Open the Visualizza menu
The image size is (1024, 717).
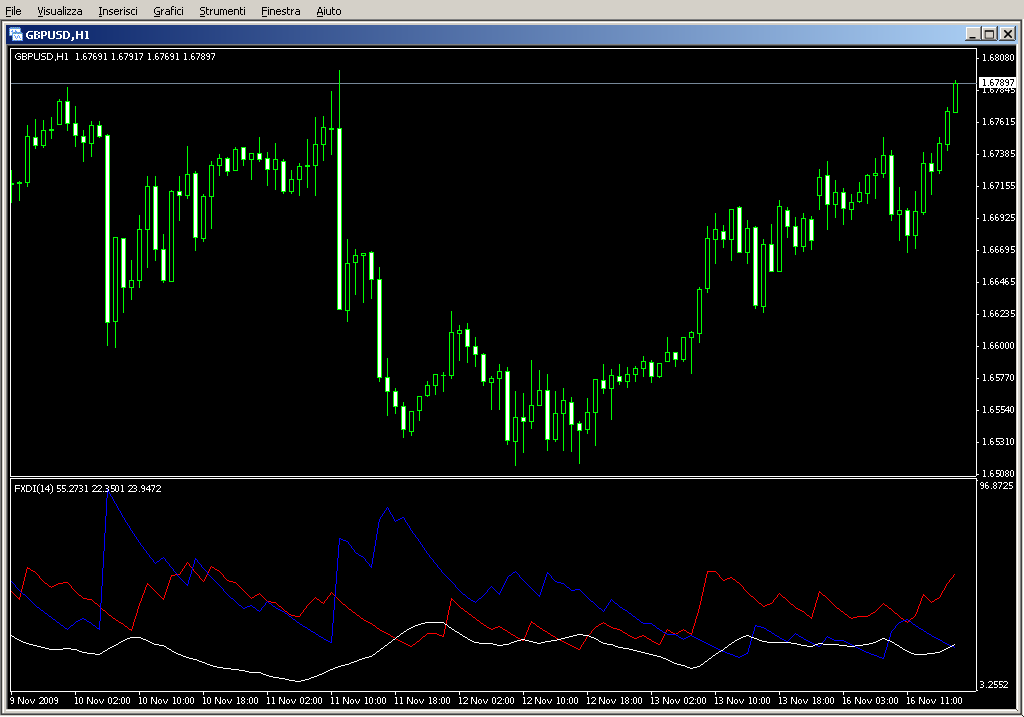59,11
